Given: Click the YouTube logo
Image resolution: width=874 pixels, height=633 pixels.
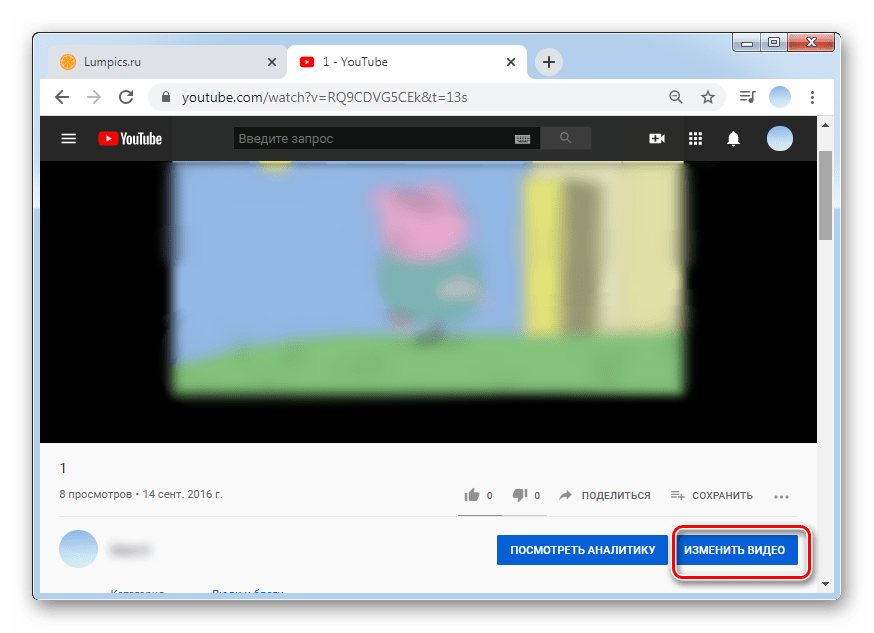Looking at the screenshot, I should (x=130, y=139).
